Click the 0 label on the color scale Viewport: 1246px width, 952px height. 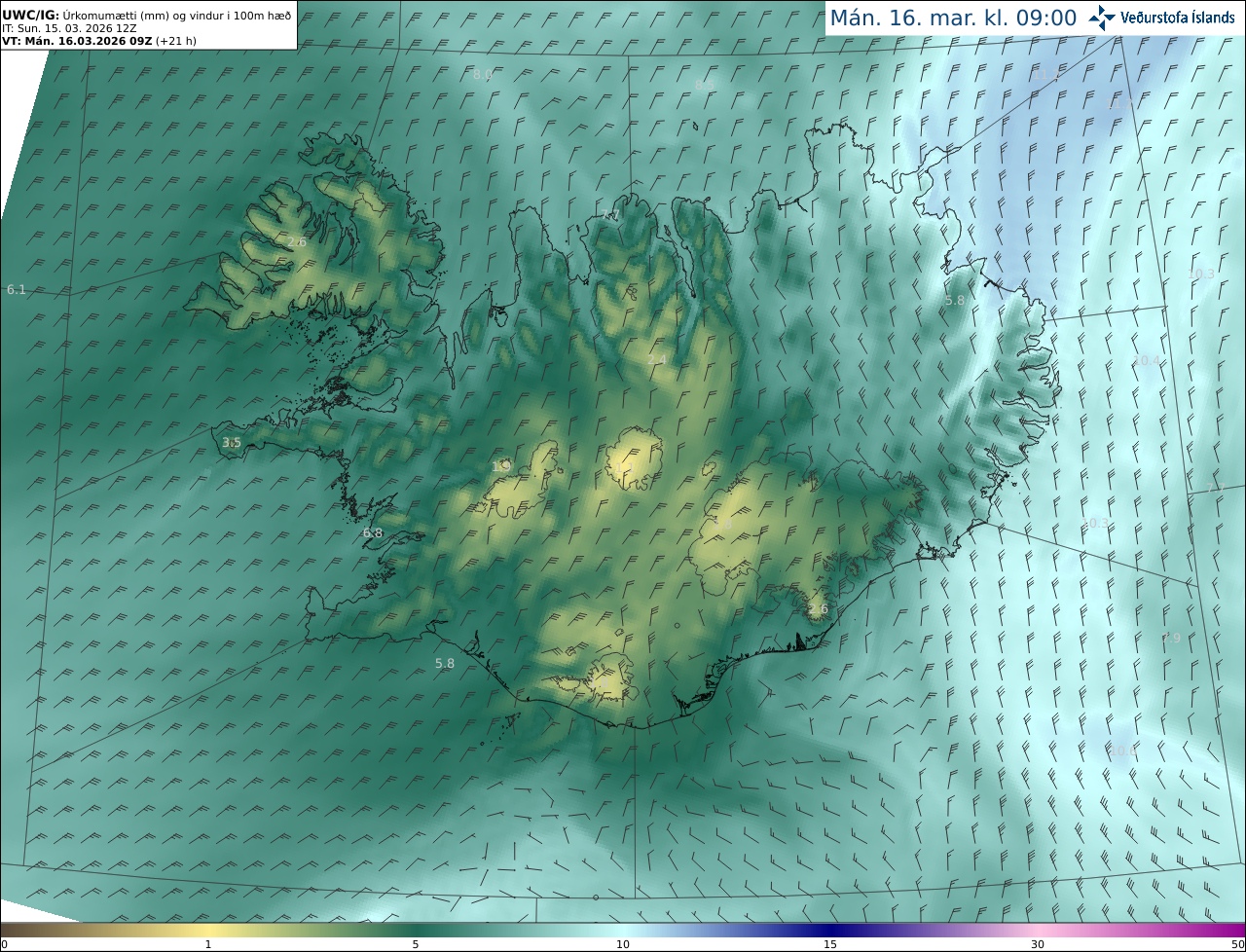click(4, 944)
